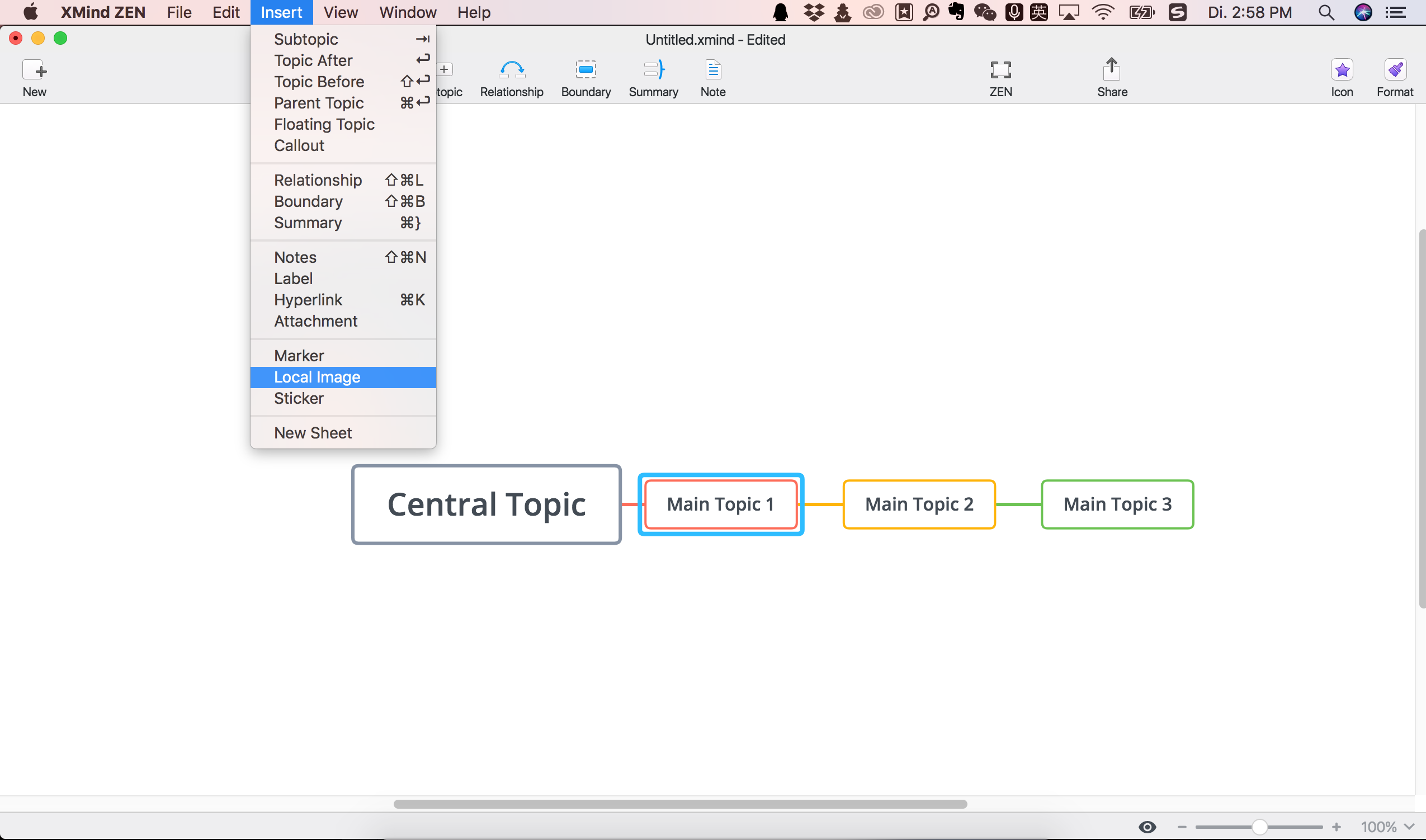Click the New document toolbar icon
Viewport: 1426px width, 840px height.
(35, 70)
